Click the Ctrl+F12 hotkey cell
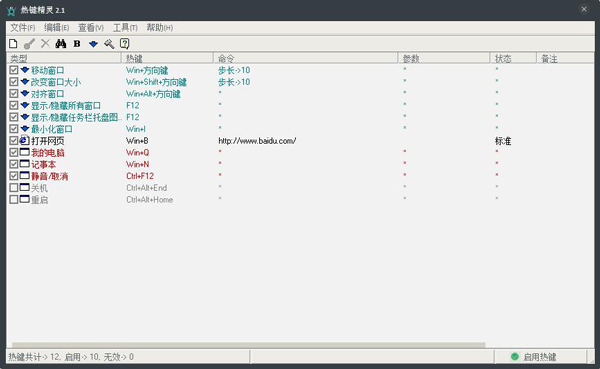600x369 pixels. pyautogui.click(x=140, y=176)
